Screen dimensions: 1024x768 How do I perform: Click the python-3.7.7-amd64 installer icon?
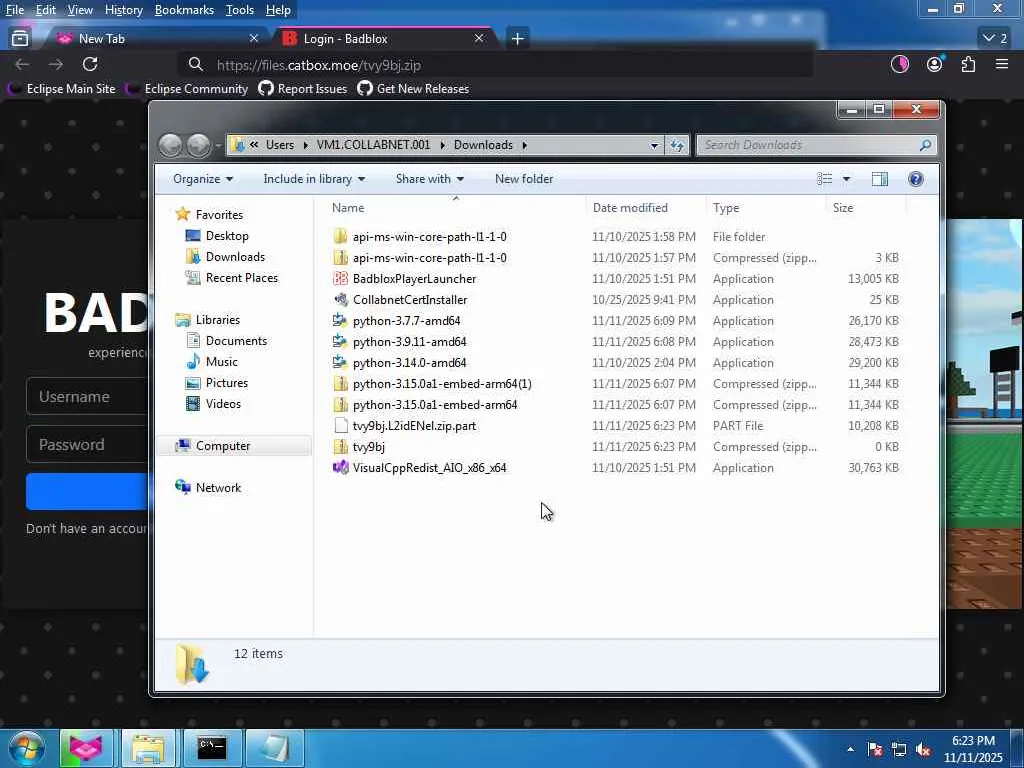340,321
